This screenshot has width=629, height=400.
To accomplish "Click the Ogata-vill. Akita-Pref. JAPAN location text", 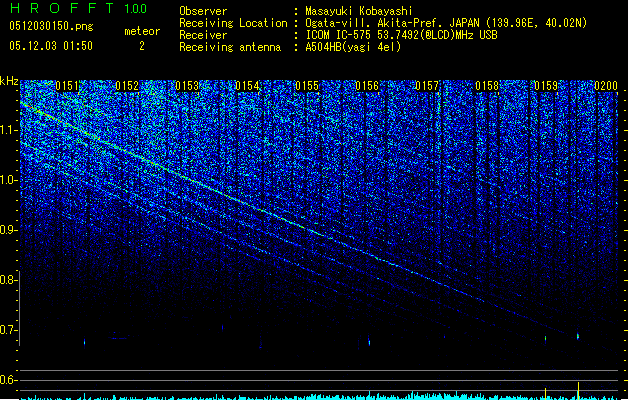I will click(446, 23).
